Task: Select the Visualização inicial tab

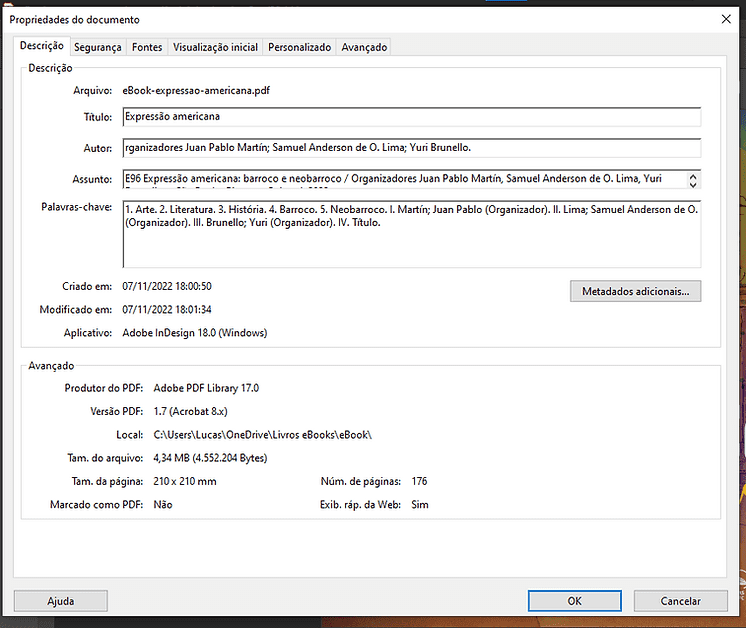Action: pyautogui.click(x=215, y=47)
